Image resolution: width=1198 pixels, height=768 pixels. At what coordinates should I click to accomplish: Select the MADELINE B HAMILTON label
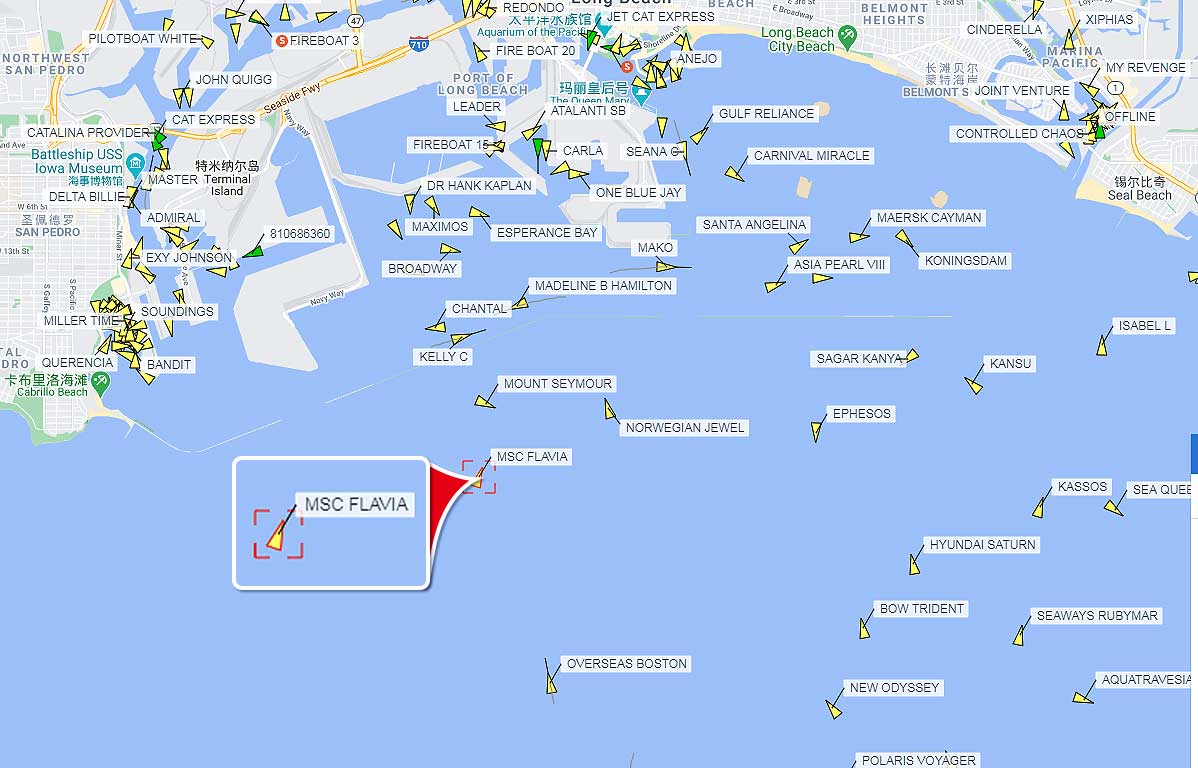(603, 286)
